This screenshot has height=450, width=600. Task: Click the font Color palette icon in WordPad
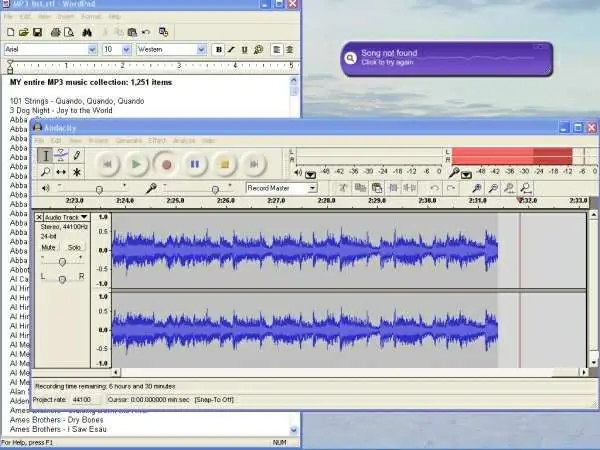coord(259,49)
